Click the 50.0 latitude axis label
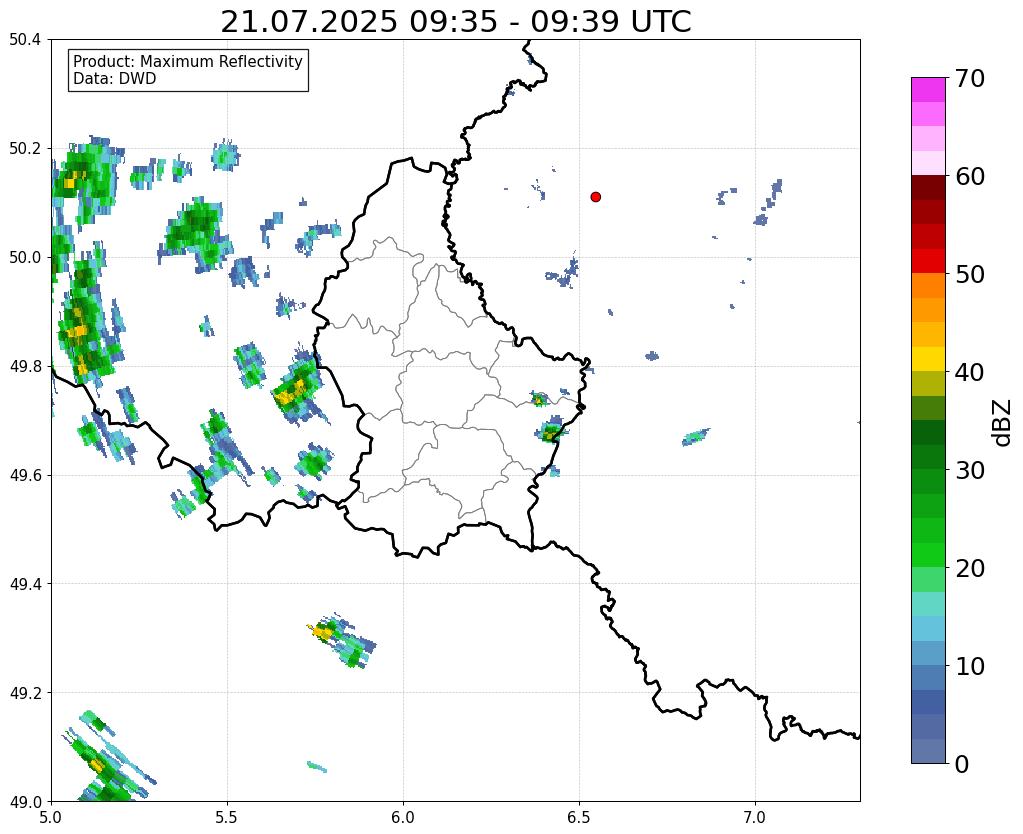1023x834 pixels. click(25, 257)
